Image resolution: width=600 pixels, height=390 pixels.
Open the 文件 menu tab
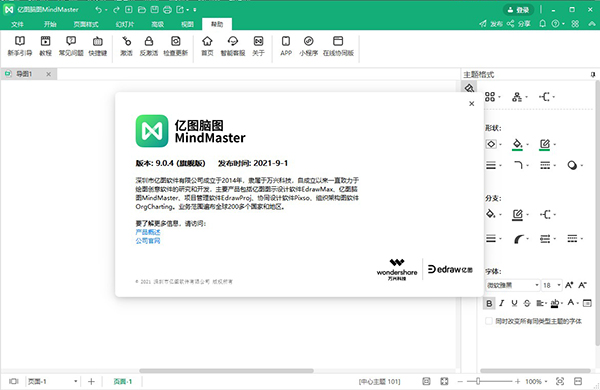(17, 24)
